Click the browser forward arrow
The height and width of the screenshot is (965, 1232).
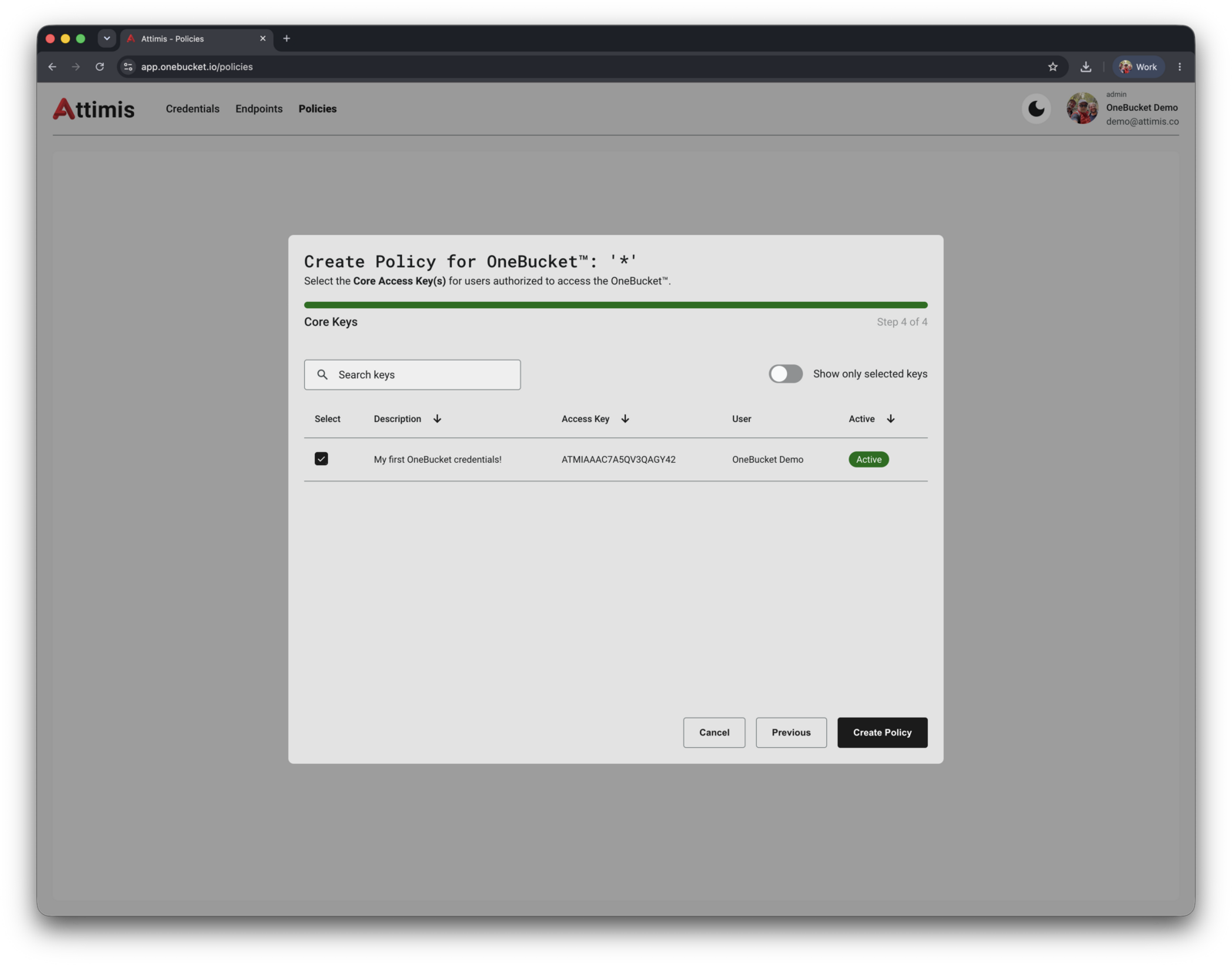75,67
